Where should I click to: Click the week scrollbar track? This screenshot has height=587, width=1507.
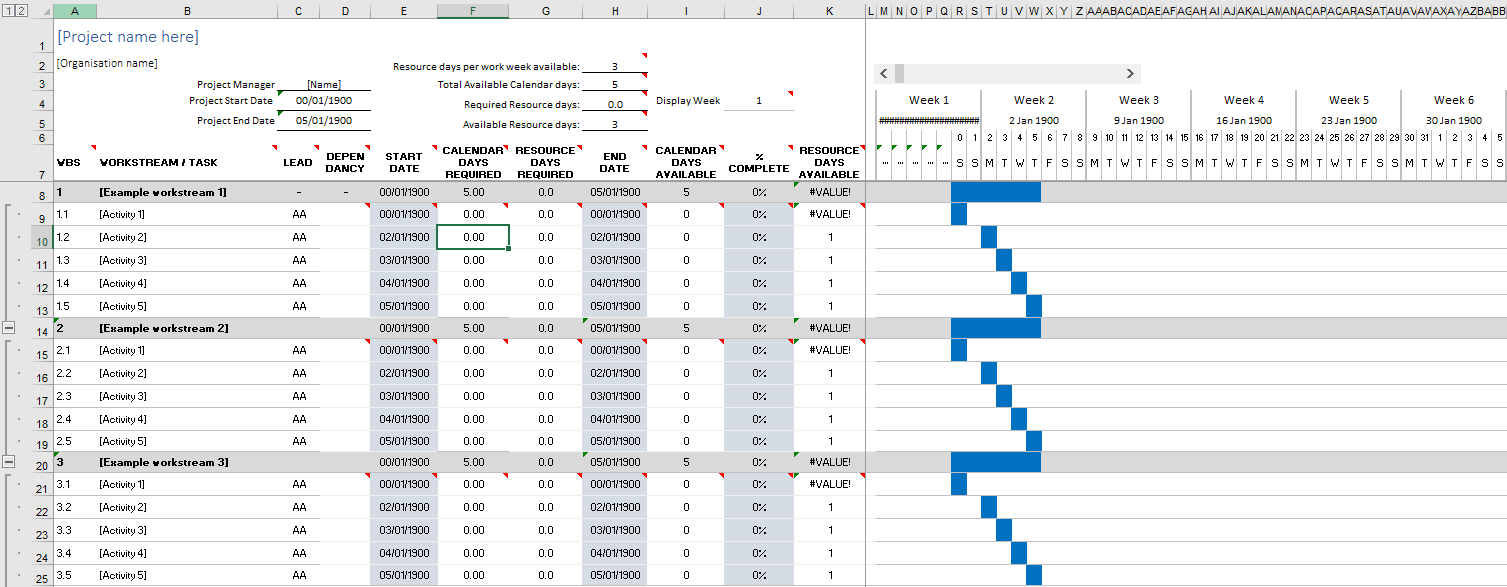(x=1010, y=73)
